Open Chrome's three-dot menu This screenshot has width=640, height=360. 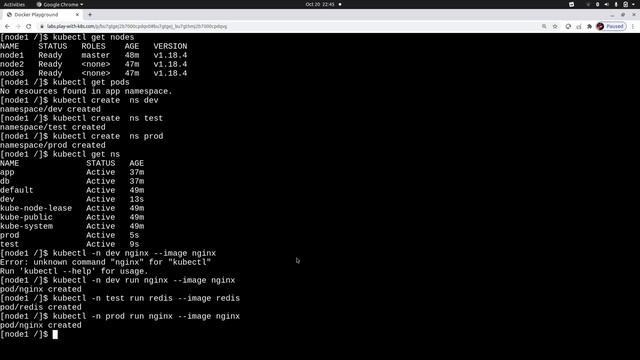click(x=633, y=27)
